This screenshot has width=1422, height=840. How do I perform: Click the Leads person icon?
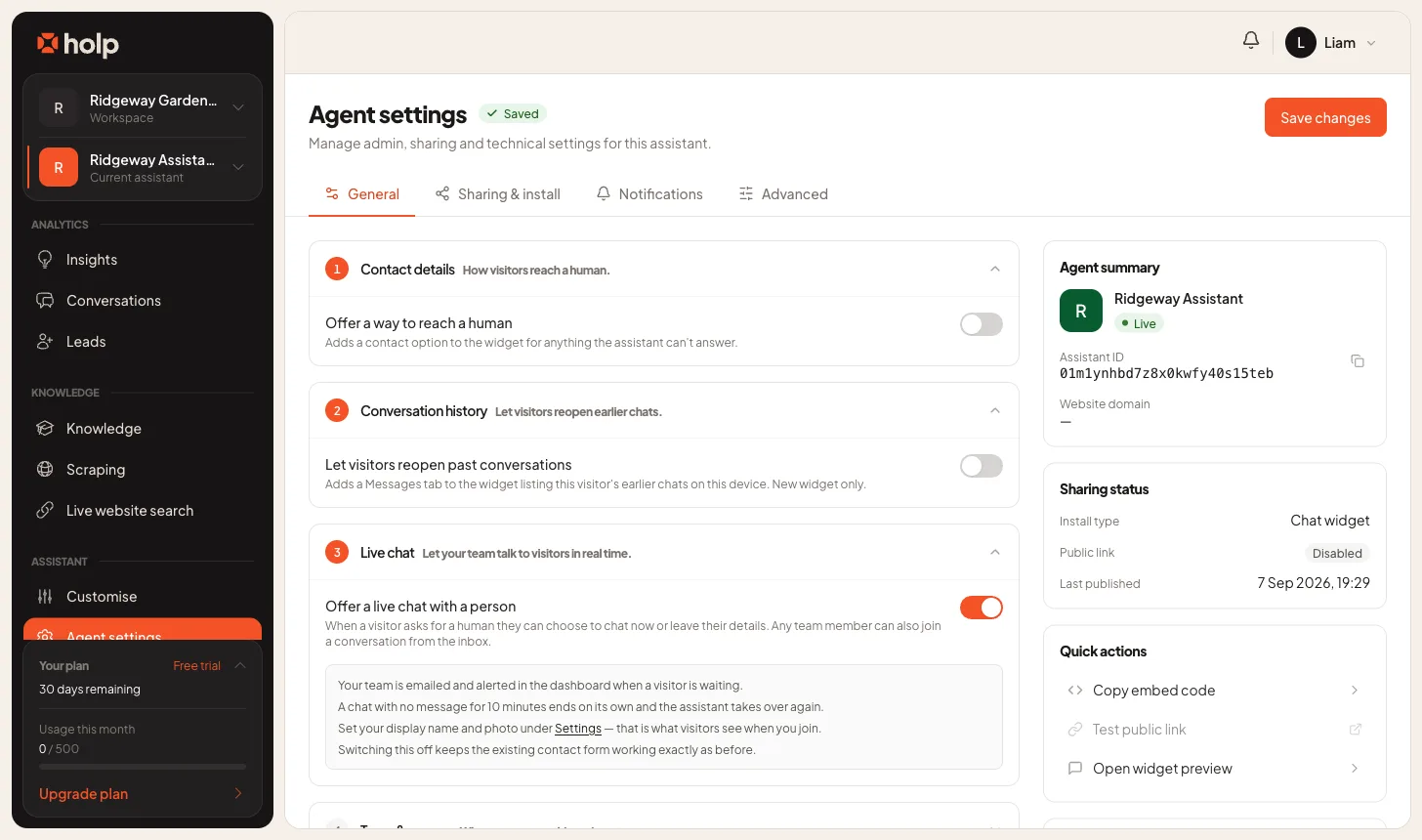(x=45, y=342)
